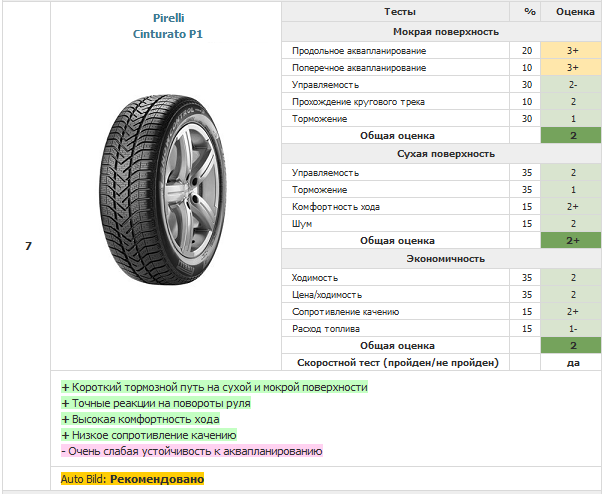
Task: Select 'Скоростной тест (пройден/не пройден)' label
Action: [x=398, y=363]
